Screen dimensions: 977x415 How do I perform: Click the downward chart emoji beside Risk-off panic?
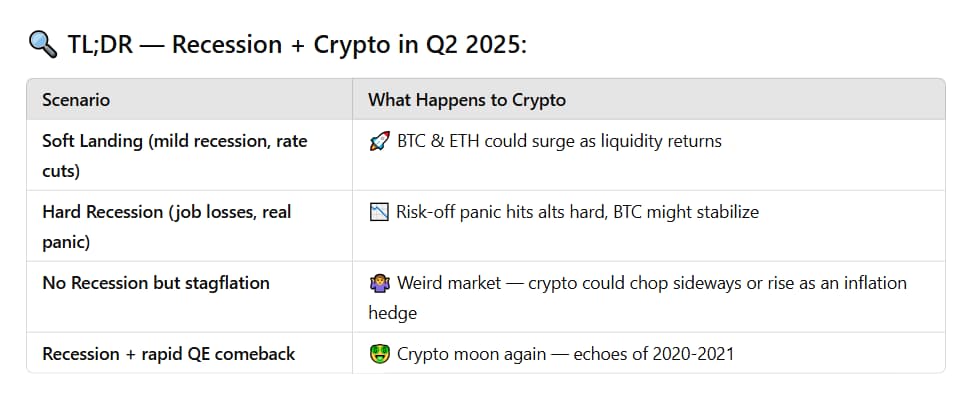[x=379, y=212]
